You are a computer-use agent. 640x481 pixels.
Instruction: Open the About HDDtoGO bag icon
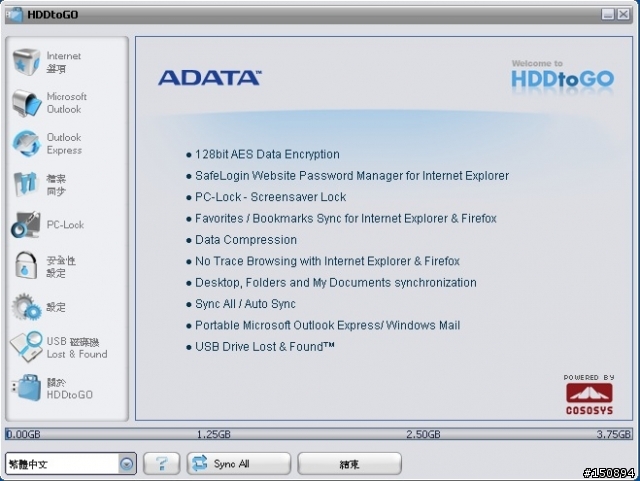coord(27,388)
